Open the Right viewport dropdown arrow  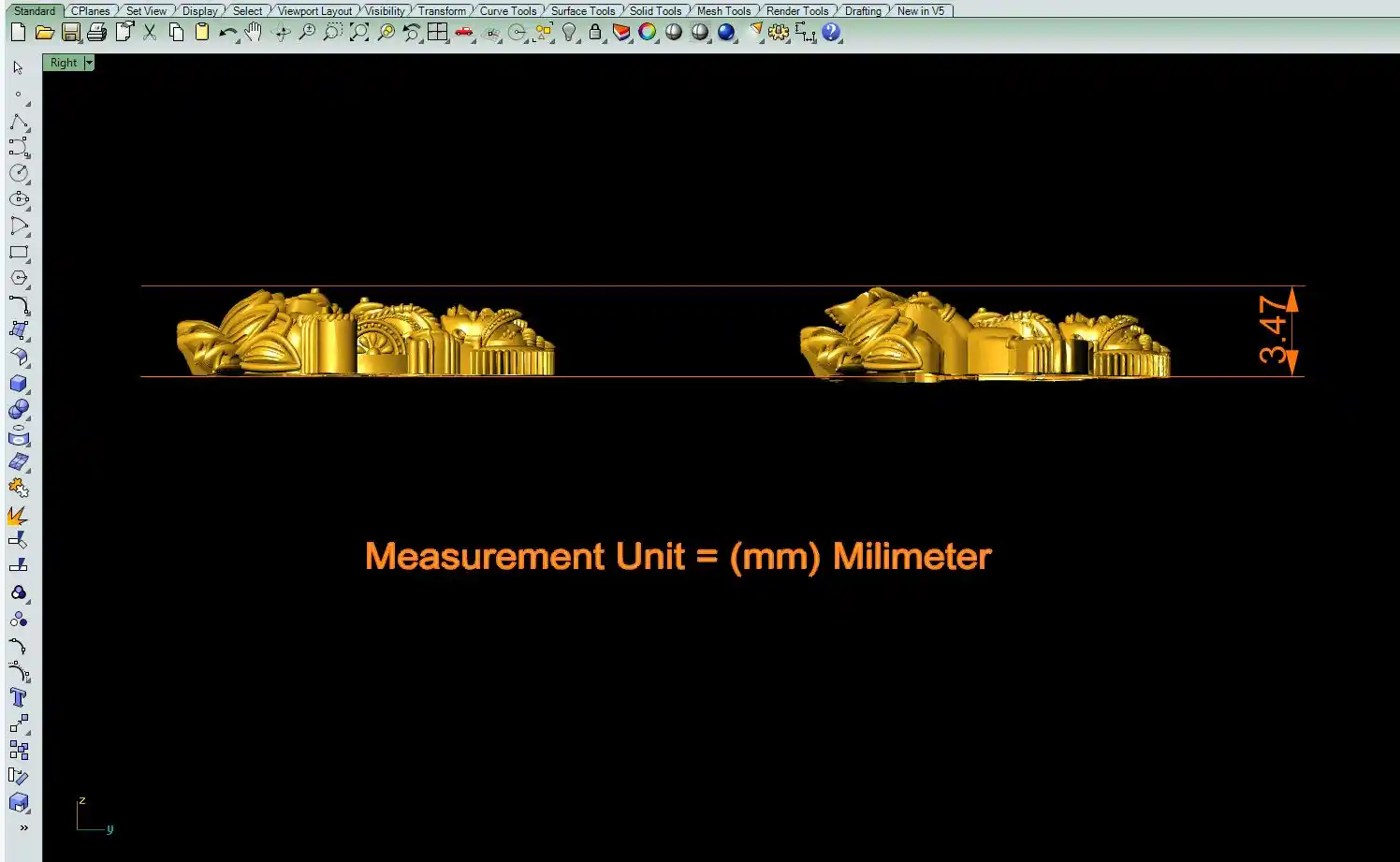[89, 63]
